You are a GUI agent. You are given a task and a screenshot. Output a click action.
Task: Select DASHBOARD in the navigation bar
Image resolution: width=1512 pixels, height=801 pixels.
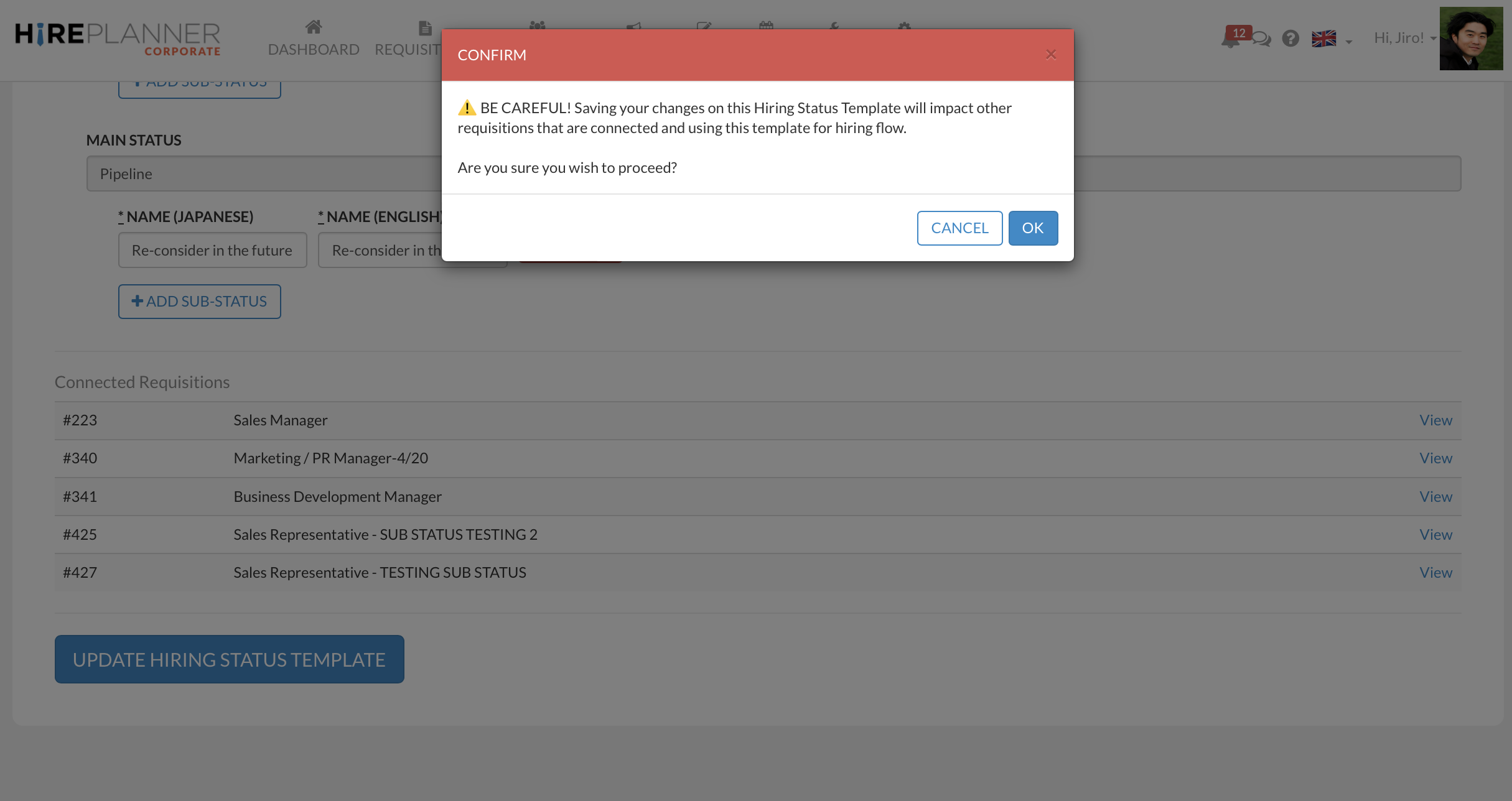pyautogui.click(x=314, y=49)
